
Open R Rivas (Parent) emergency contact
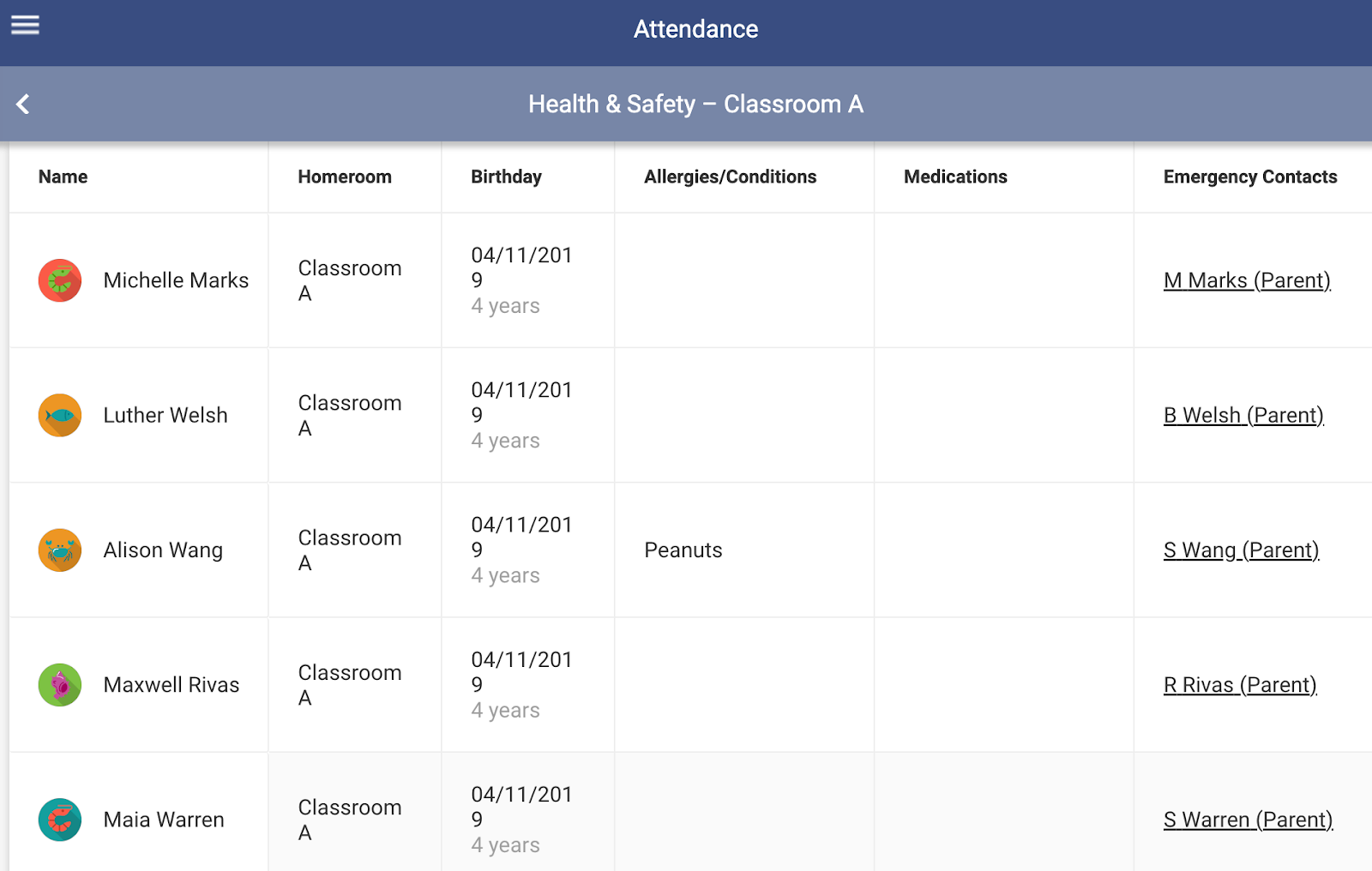tap(1239, 685)
